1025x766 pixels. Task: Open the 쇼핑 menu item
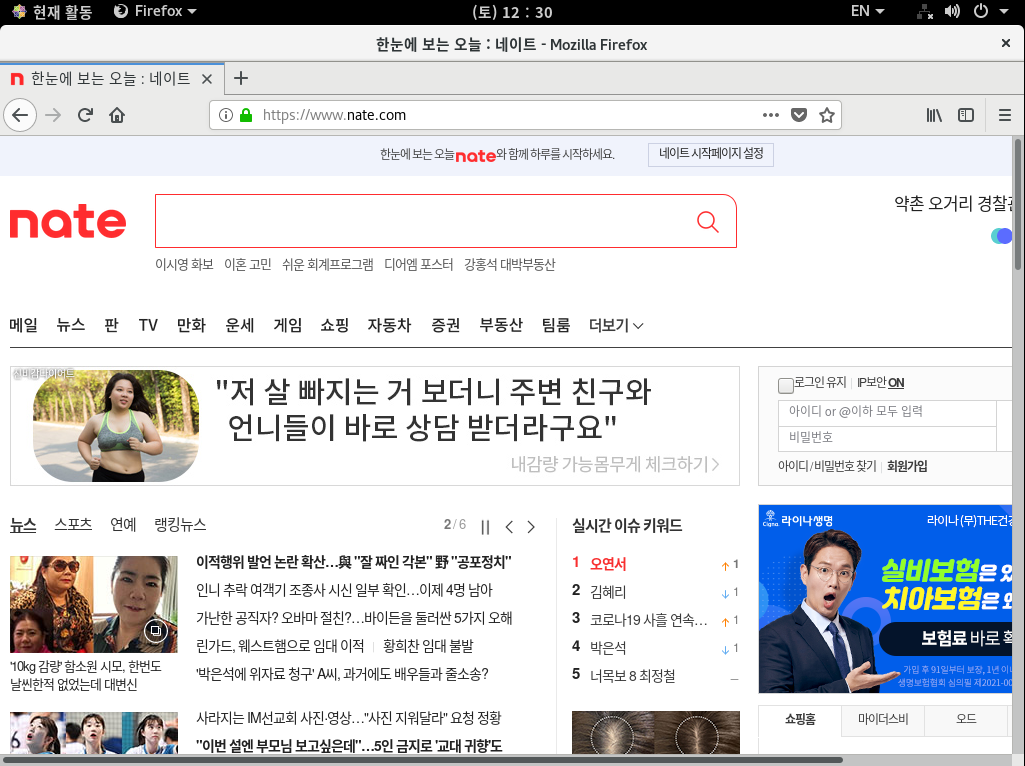pyautogui.click(x=335, y=325)
